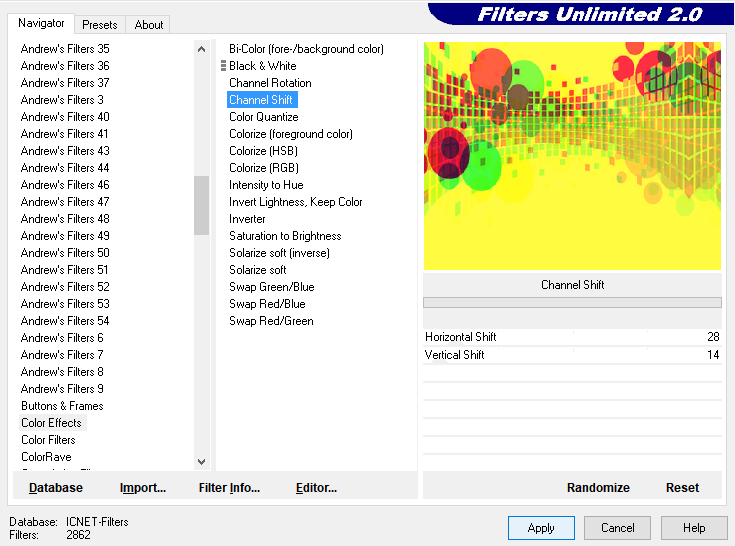Image resolution: width=735 pixels, height=546 pixels.
Task: Click Import... button
Action: (x=142, y=487)
